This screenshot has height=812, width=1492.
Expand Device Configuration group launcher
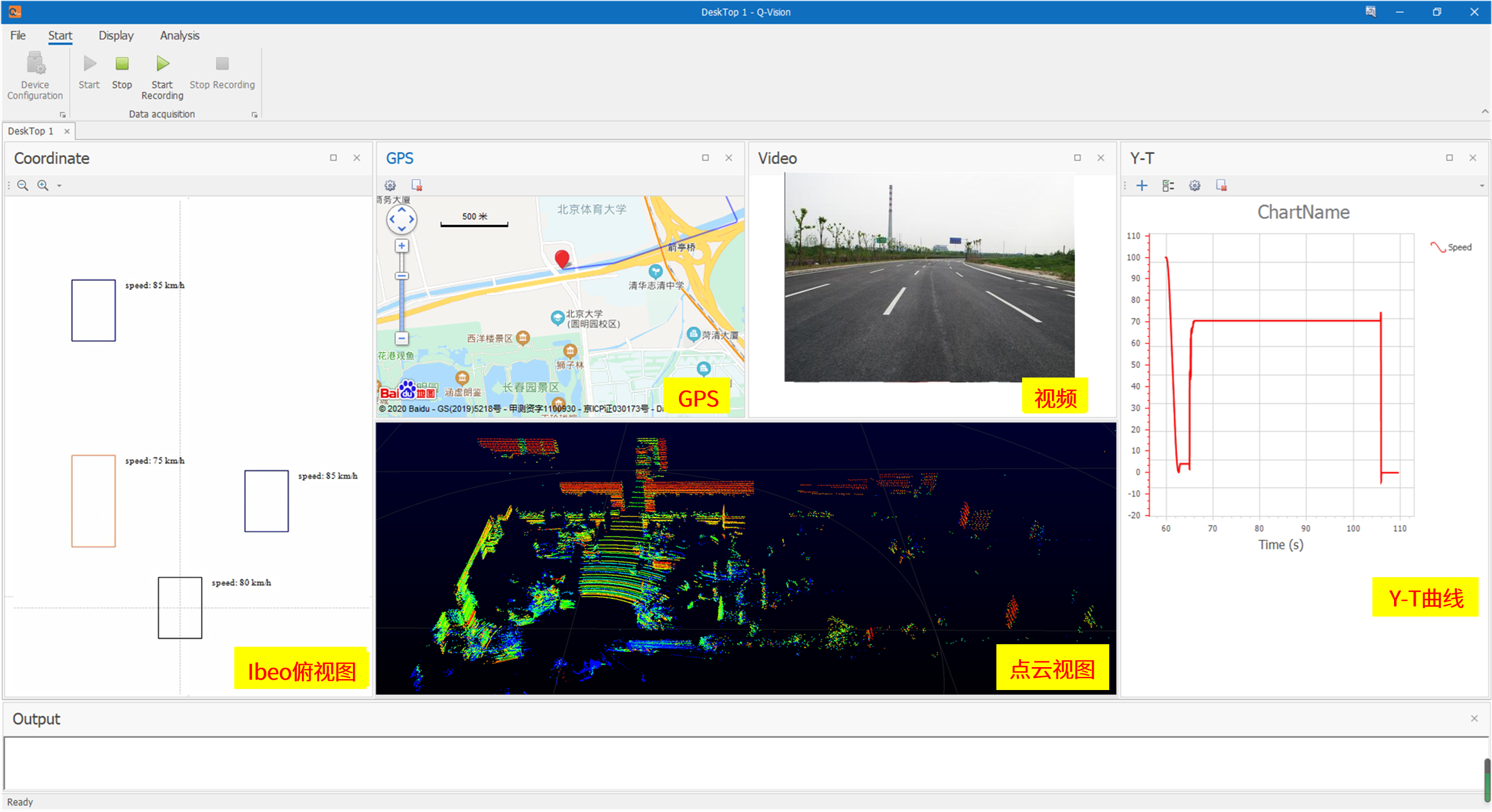click(x=62, y=115)
